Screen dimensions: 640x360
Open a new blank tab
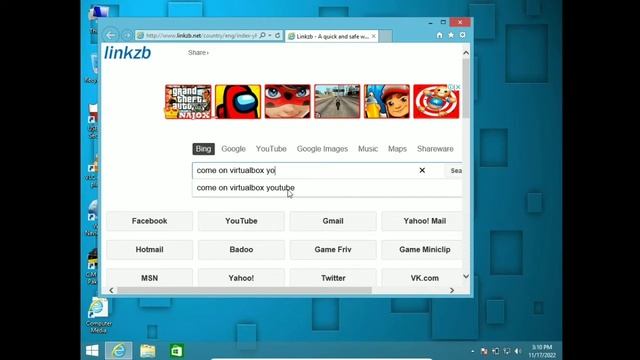[x=386, y=36]
